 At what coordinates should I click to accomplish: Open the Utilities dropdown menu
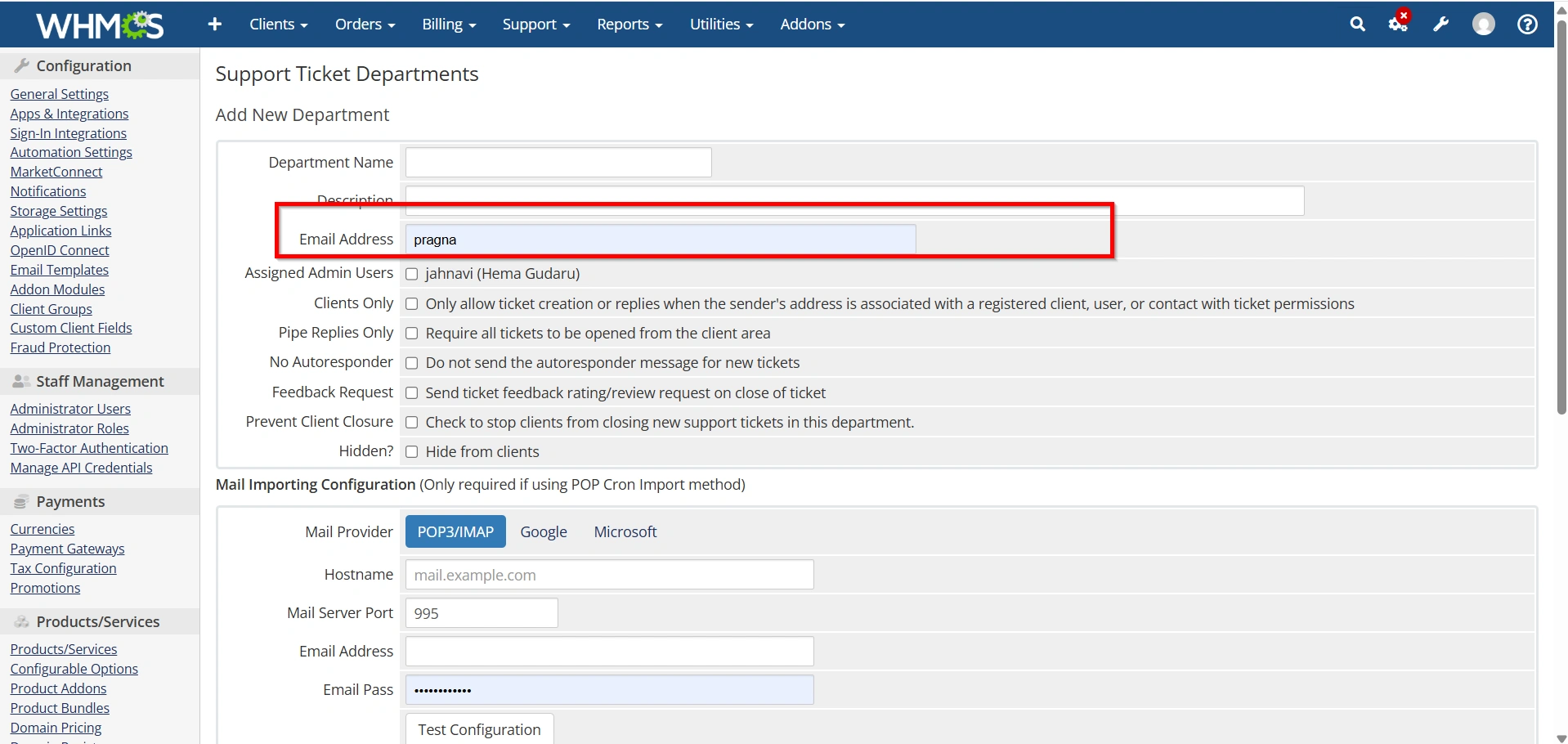coord(721,25)
